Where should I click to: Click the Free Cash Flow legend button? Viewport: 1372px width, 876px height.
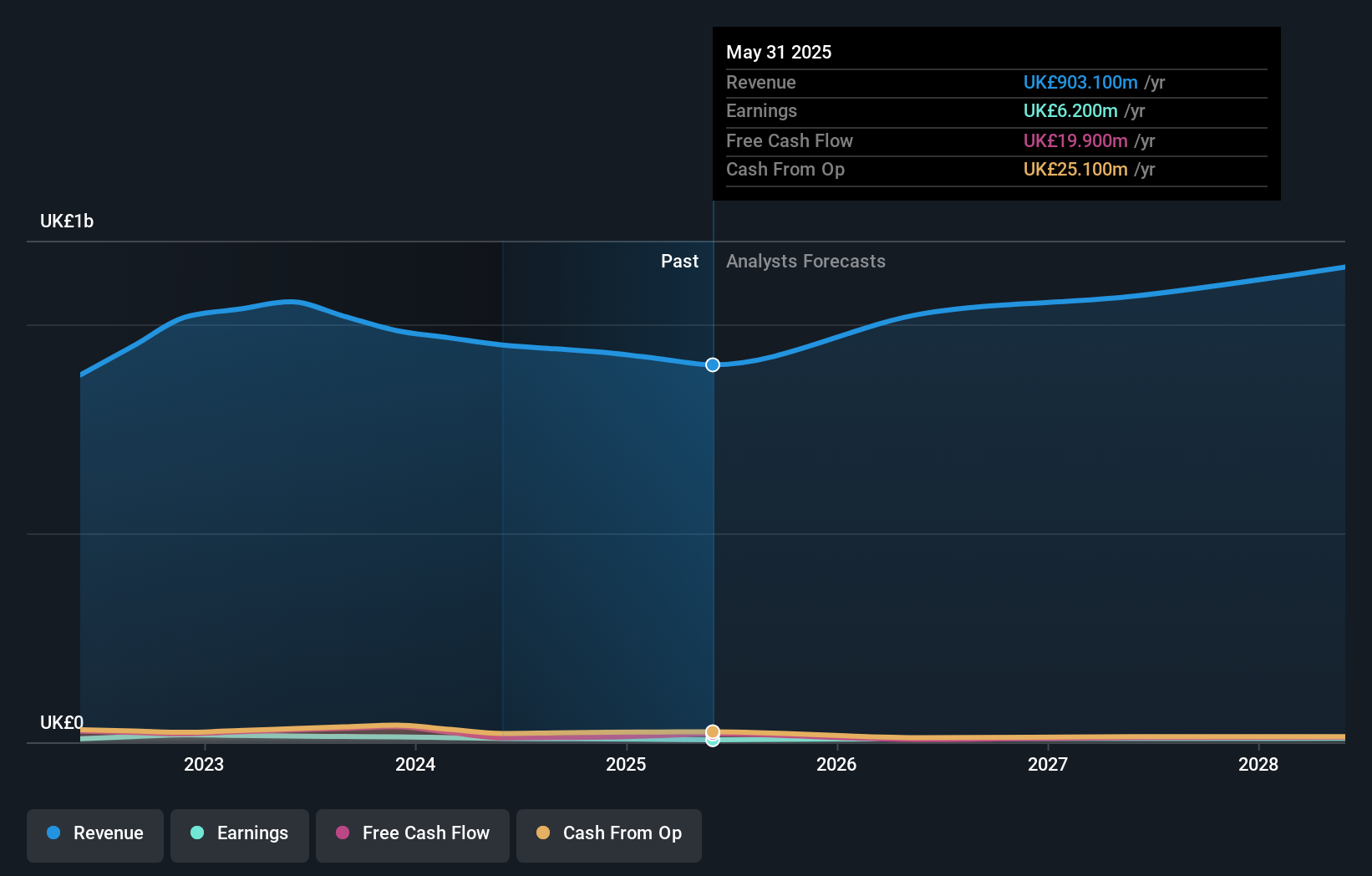click(x=412, y=833)
